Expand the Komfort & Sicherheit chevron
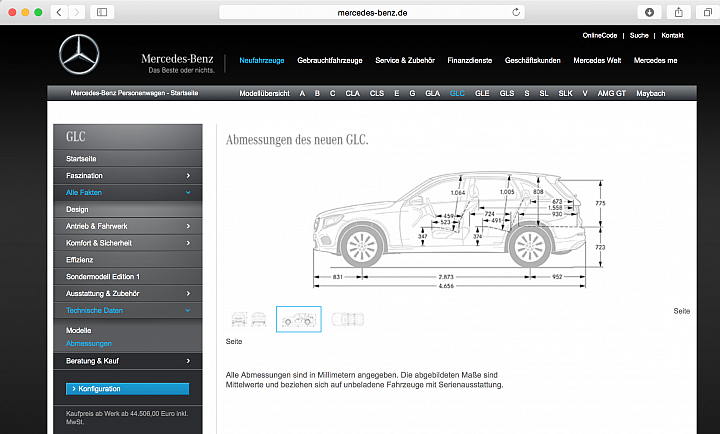 (188, 243)
